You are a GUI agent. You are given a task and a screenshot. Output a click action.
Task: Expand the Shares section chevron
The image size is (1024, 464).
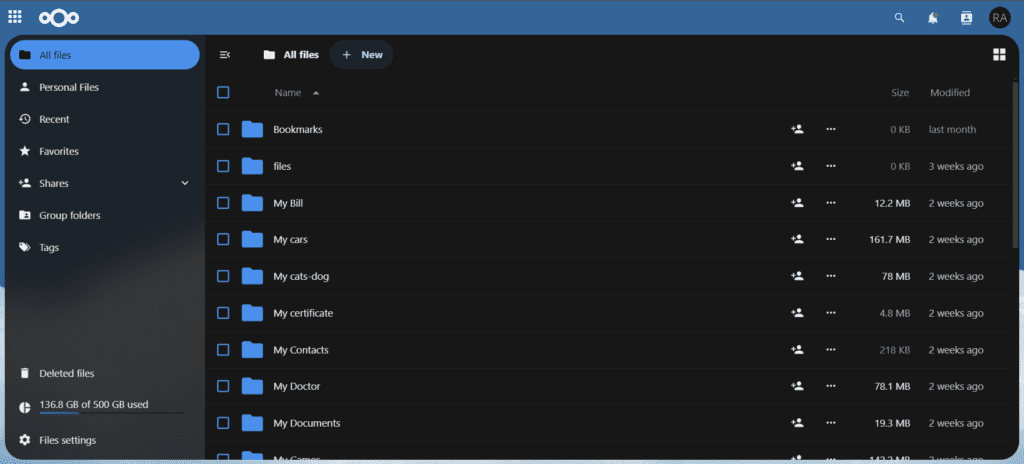tap(185, 183)
